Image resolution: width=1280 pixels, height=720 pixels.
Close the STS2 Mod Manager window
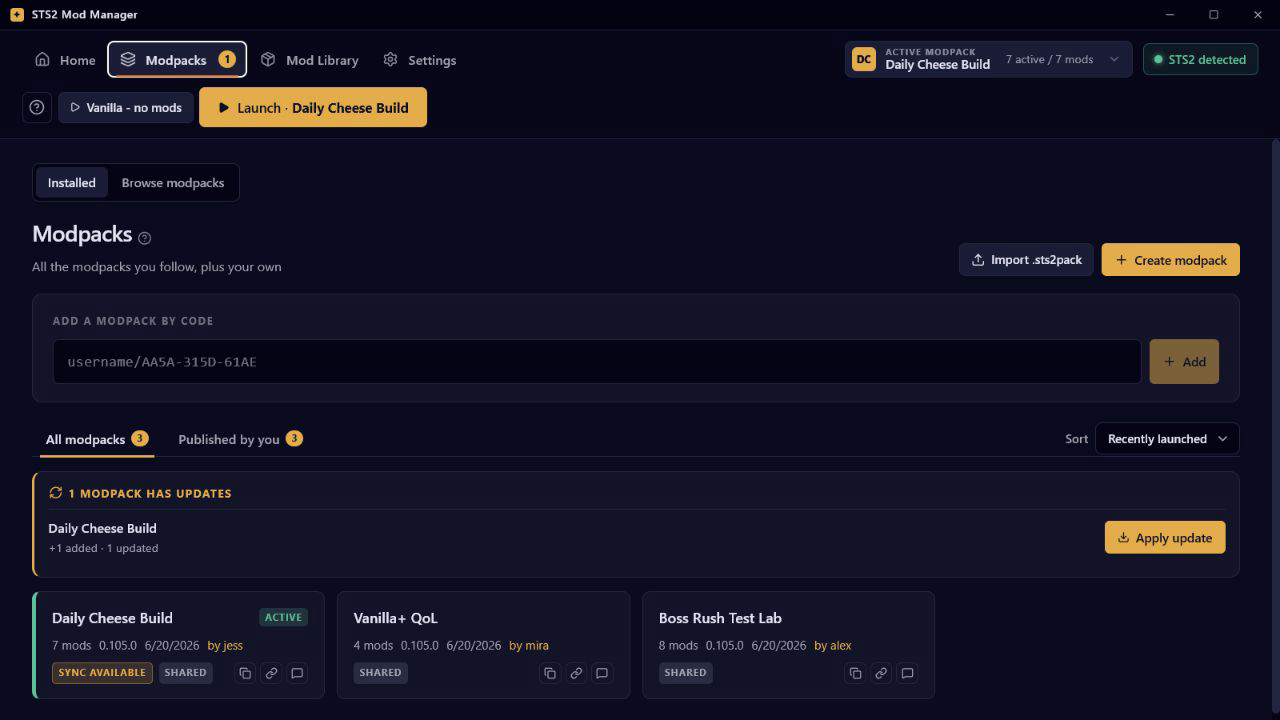(x=1258, y=14)
